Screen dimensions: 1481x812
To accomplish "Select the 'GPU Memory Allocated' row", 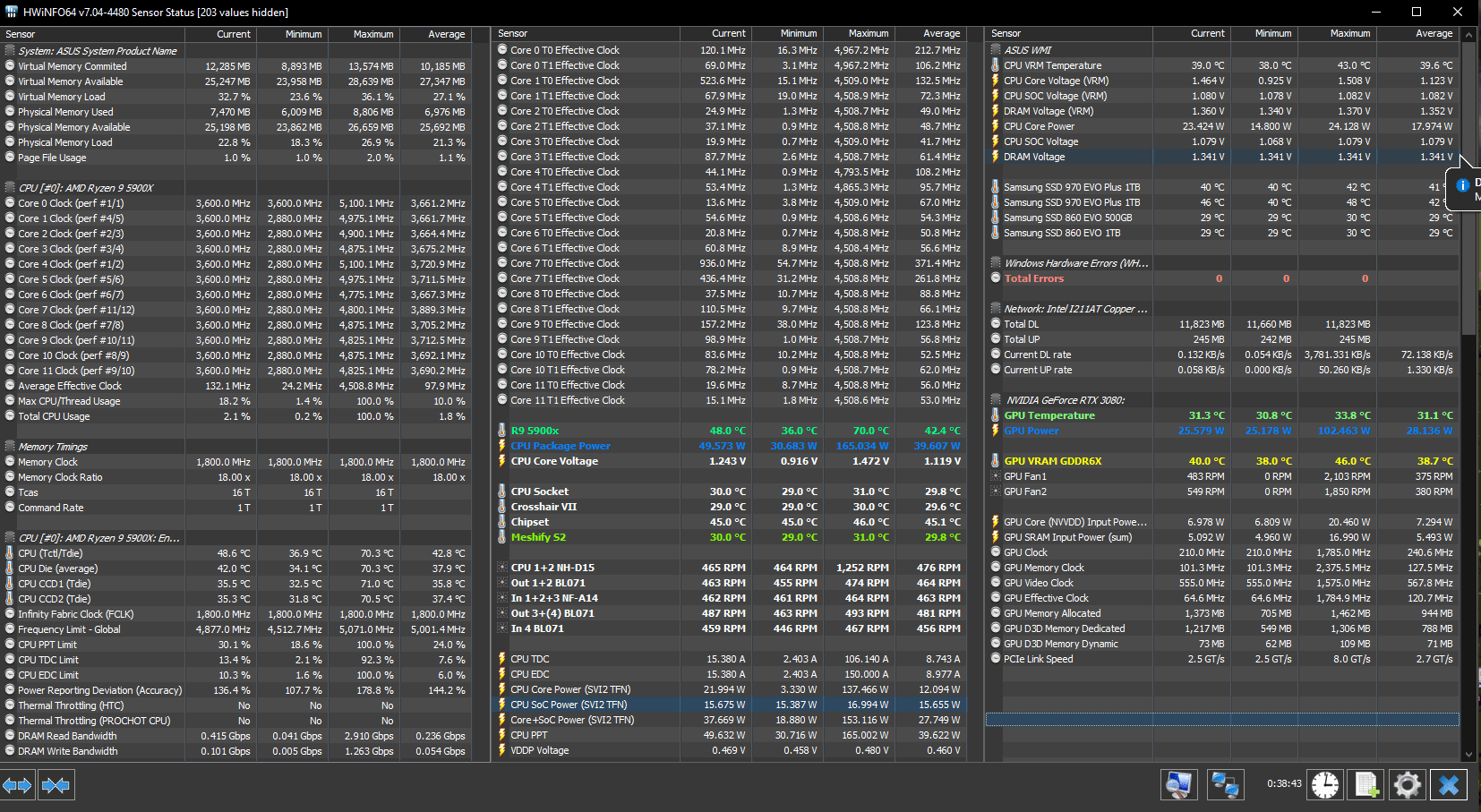I will pyautogui.click(x=1223, y=613).
